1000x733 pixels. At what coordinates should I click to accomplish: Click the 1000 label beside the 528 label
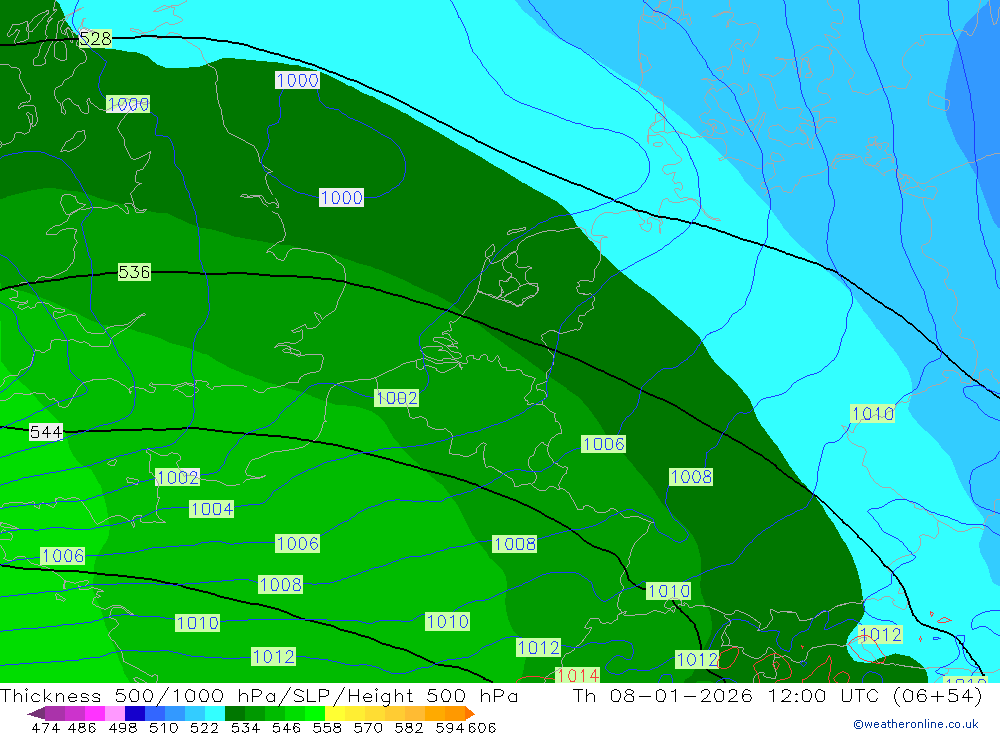128,104
